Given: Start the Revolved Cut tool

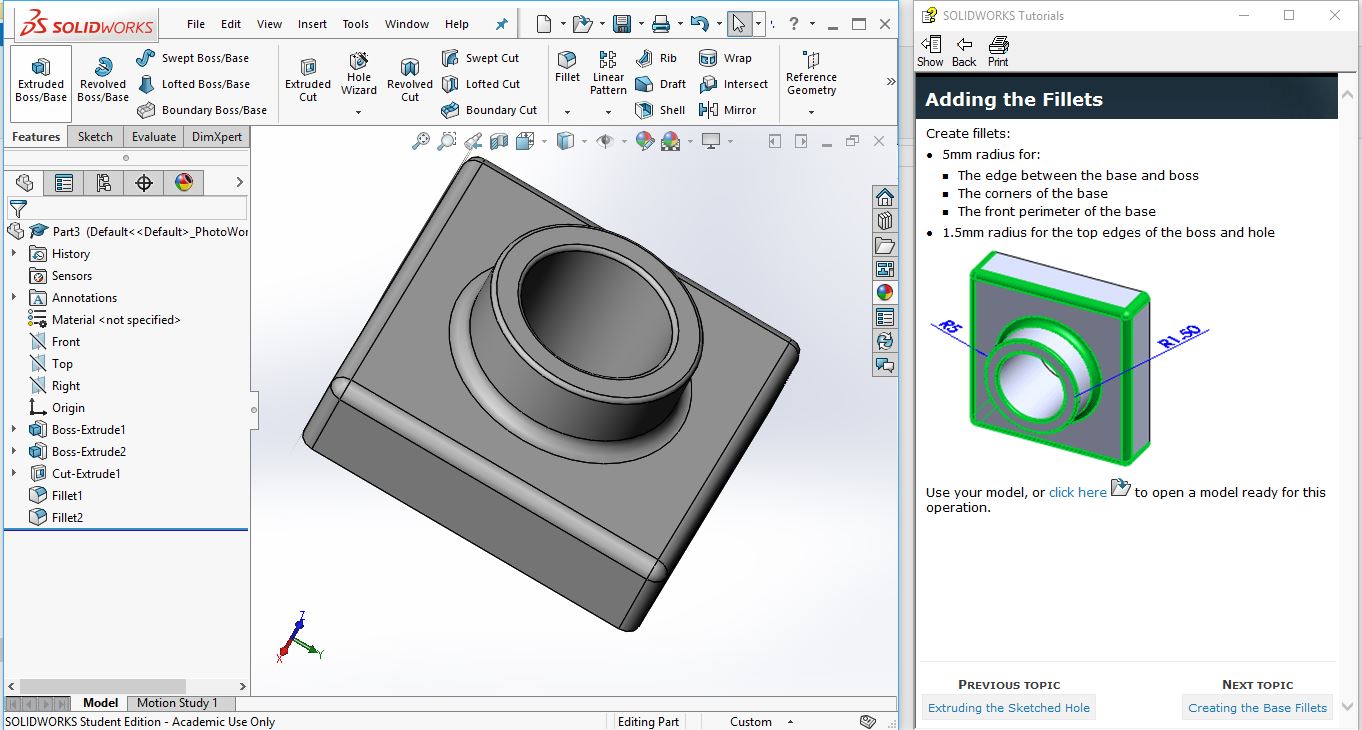Looking at the screenshot, I should pos(410,82).
